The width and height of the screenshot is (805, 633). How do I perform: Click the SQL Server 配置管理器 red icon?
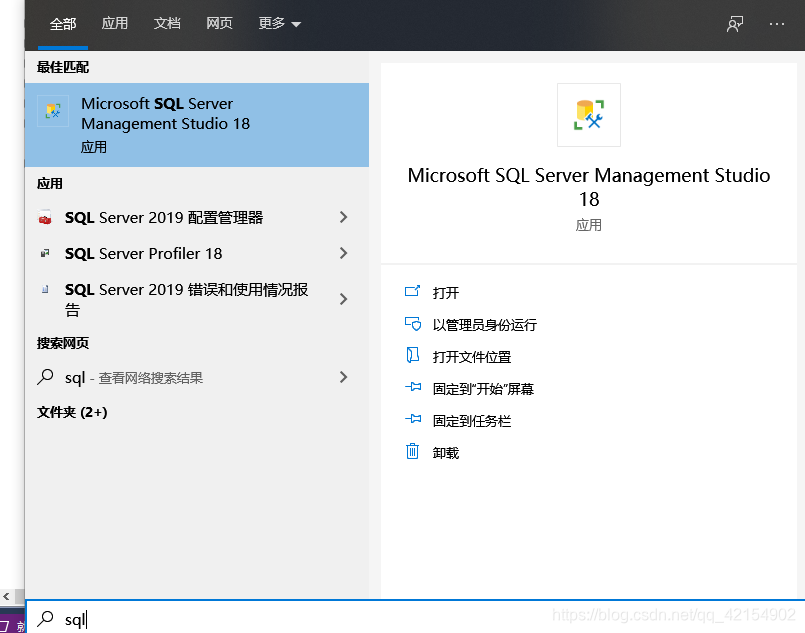(45, 218)
